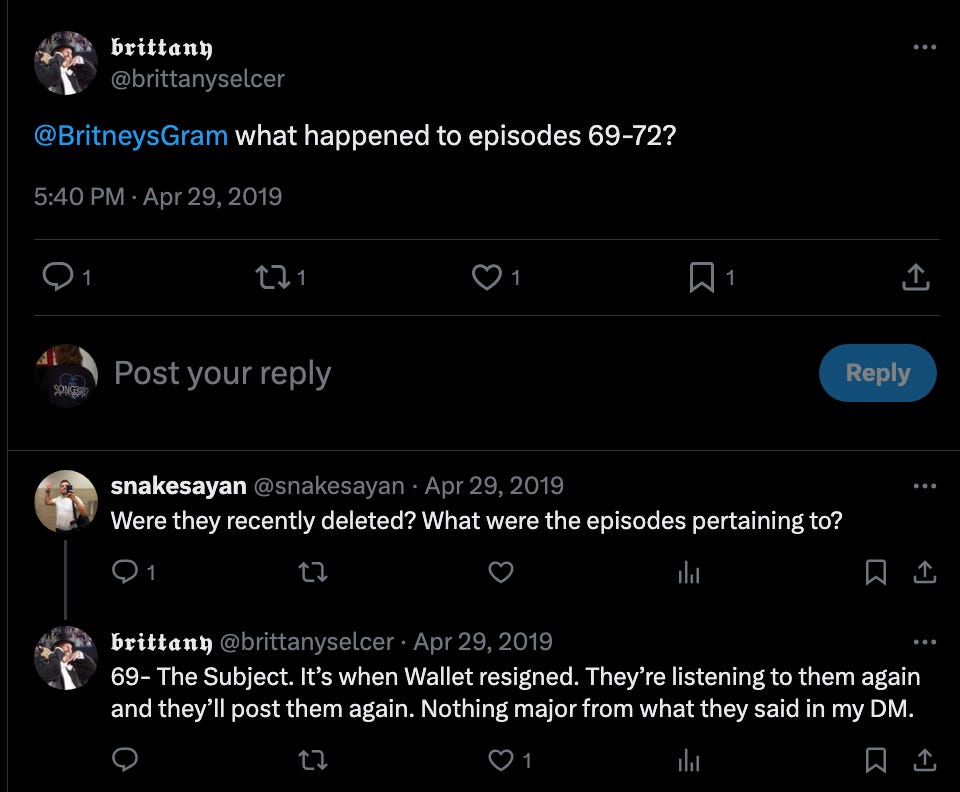This screenshot has width=960, height=792.
Task: Click reply icon on main tweet
Action: [x=58, y=277]
